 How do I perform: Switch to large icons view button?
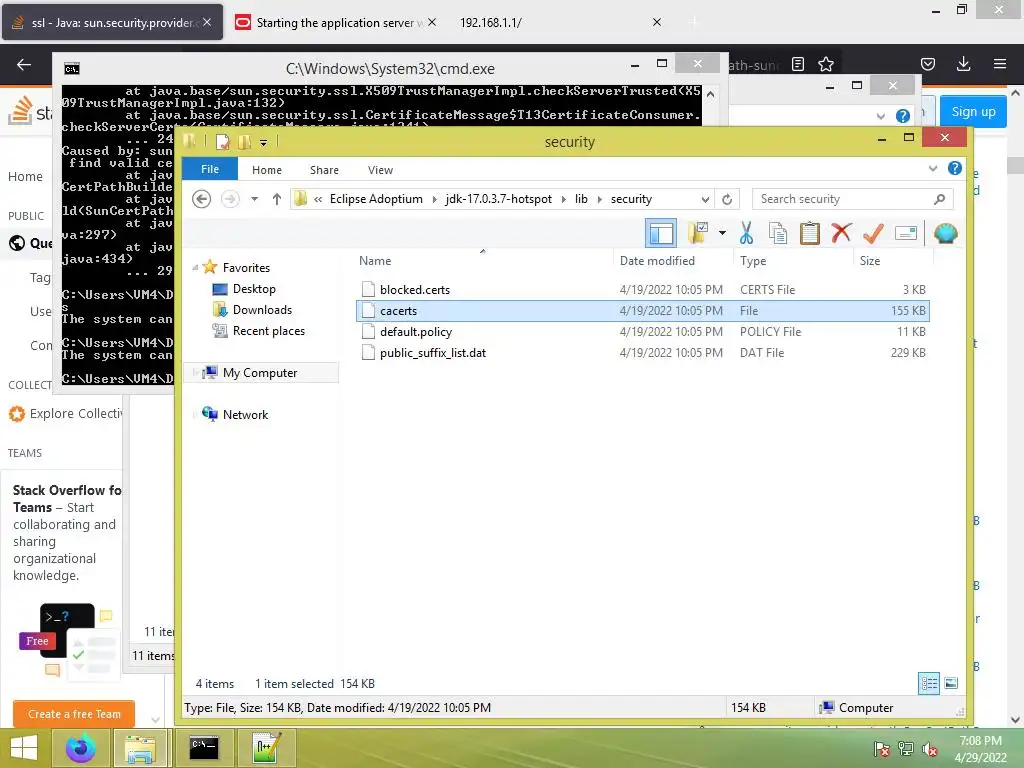point(951,684)
